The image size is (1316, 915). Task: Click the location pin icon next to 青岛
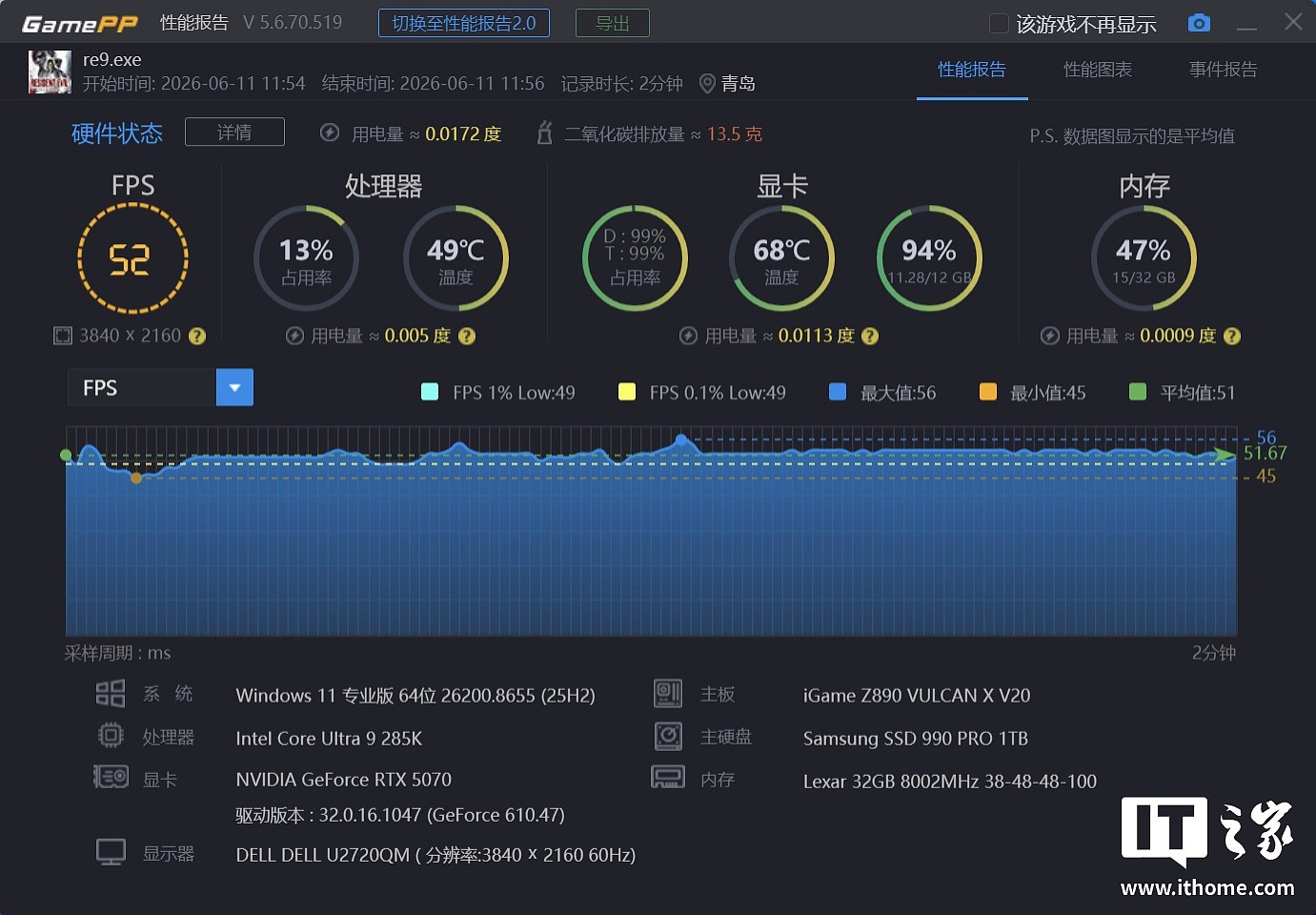(x=707, y=84)
